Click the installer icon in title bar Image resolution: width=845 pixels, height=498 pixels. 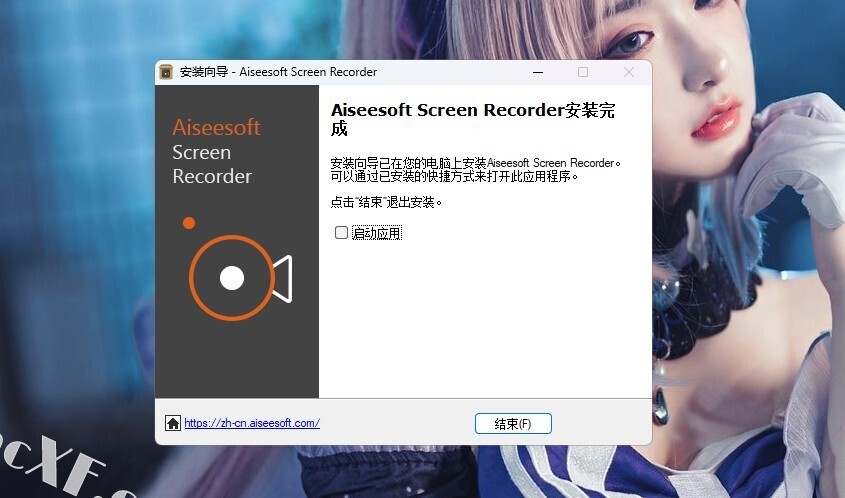coord(166,72)
